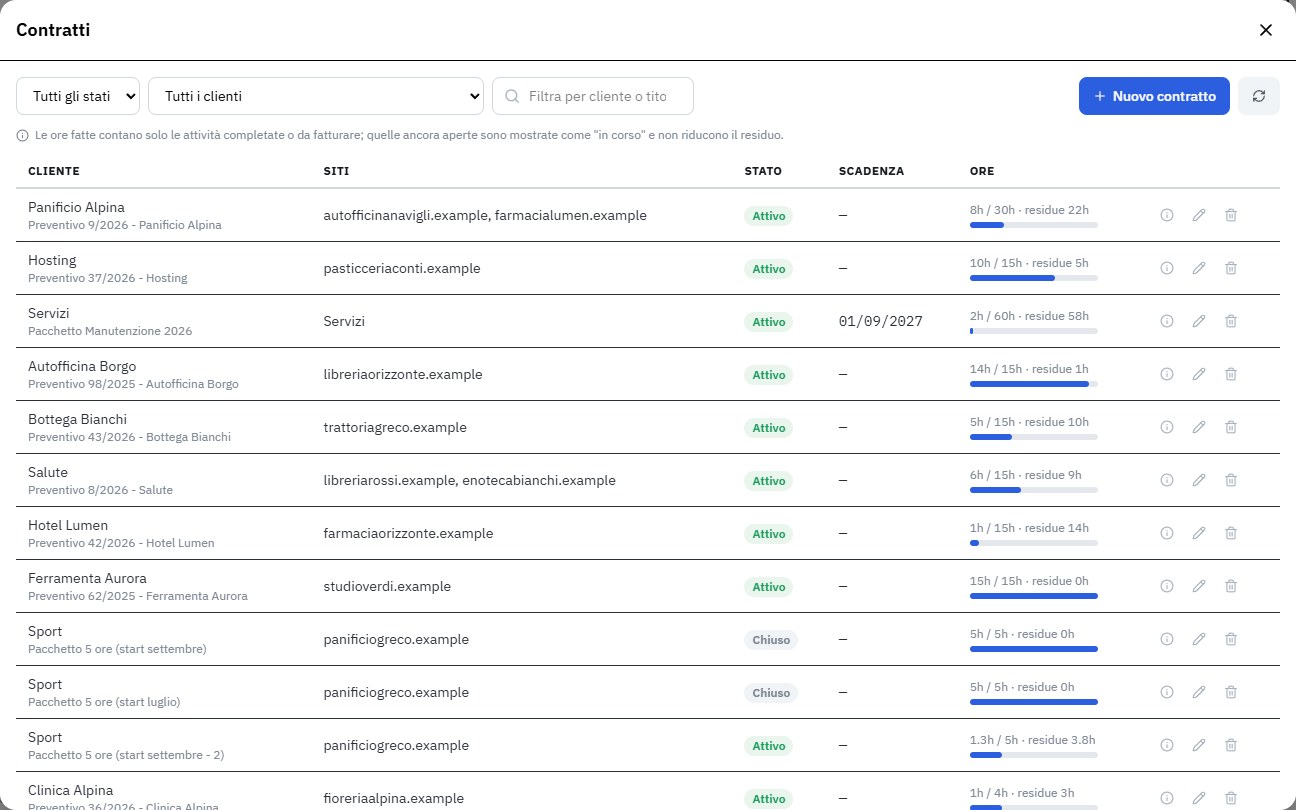Click the CLIENTE column header

(54, 171)
